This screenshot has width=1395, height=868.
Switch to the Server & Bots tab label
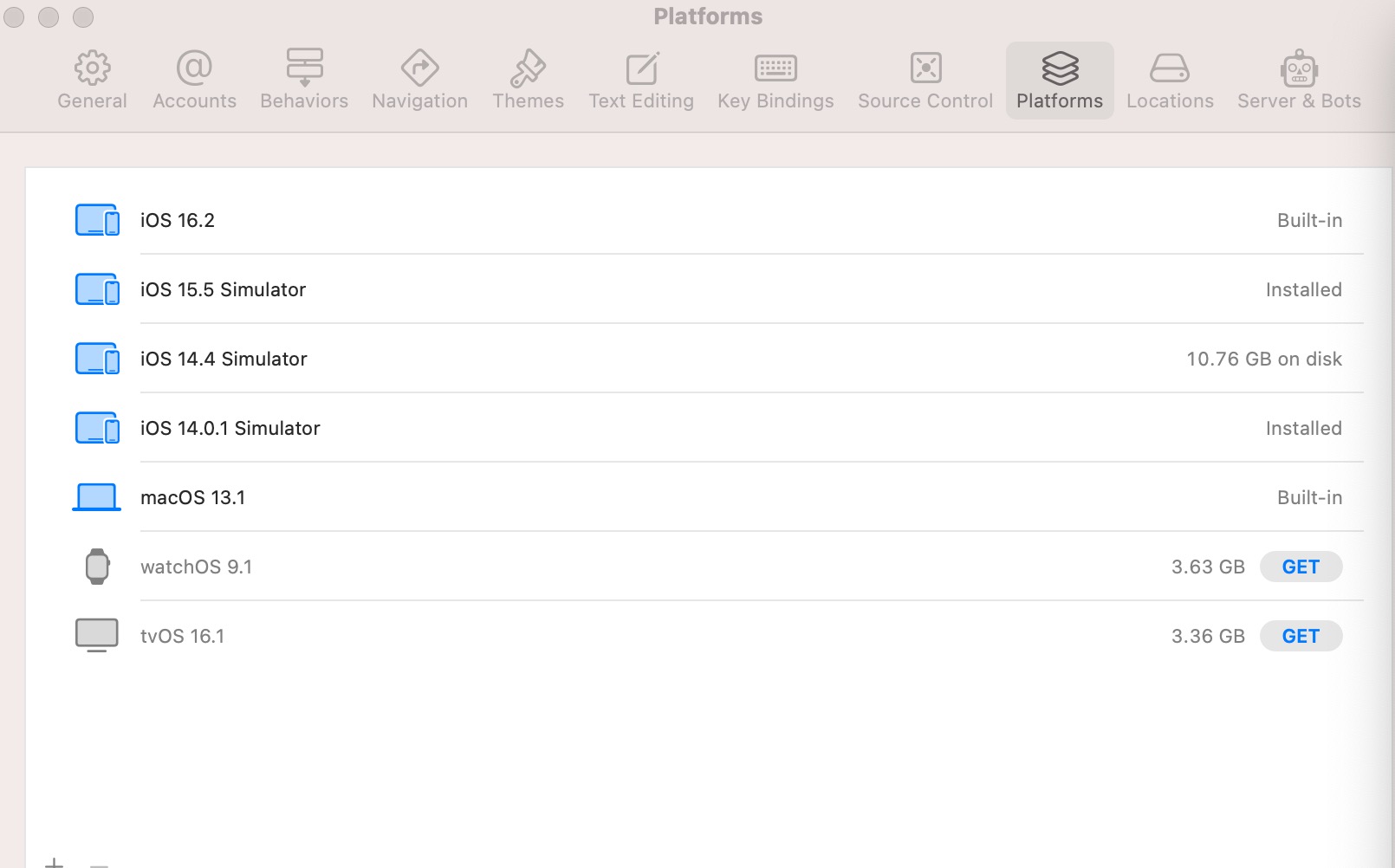(x=1299, y=100)
